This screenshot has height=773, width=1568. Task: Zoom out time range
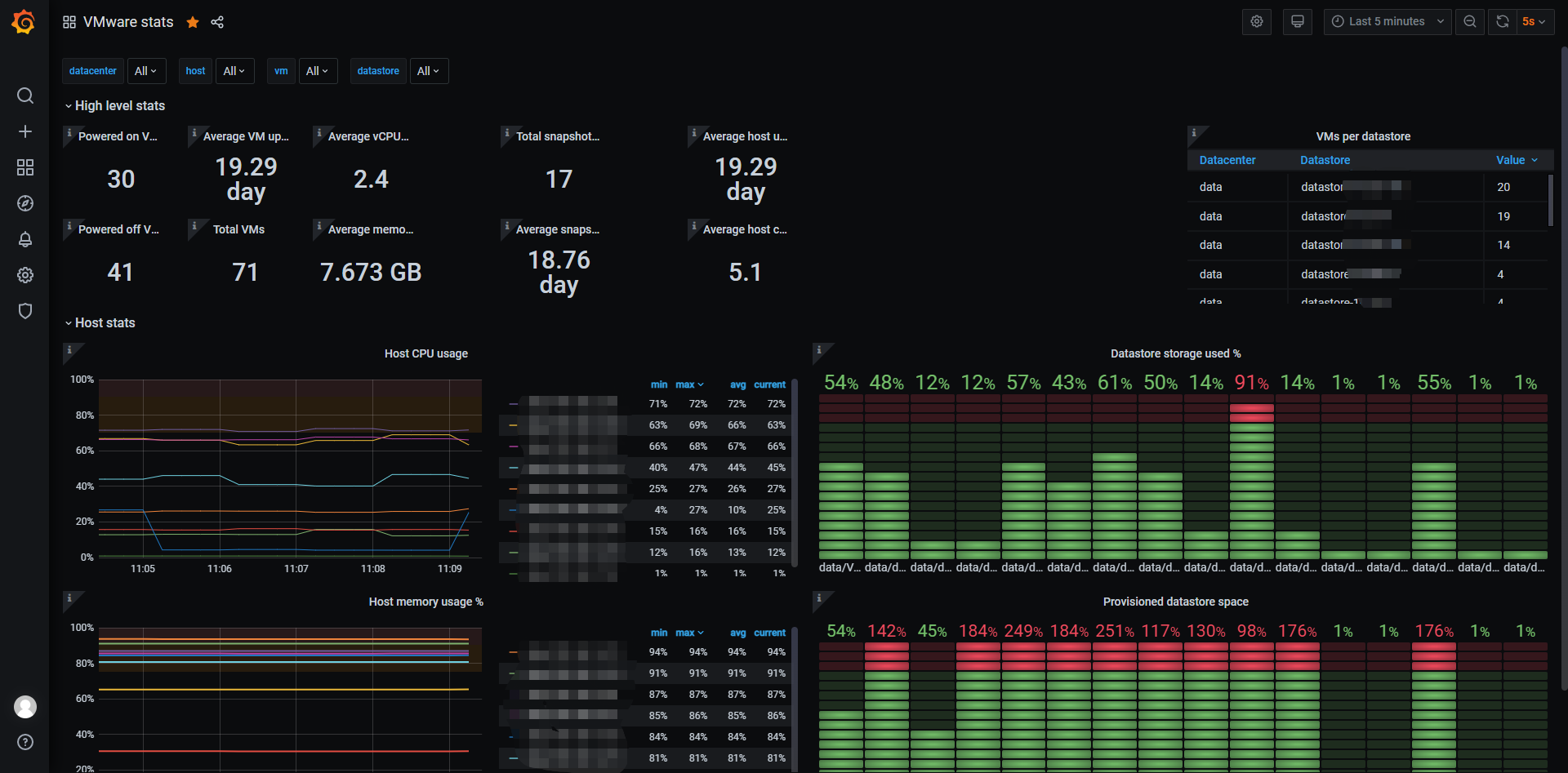pos(1470,22)
